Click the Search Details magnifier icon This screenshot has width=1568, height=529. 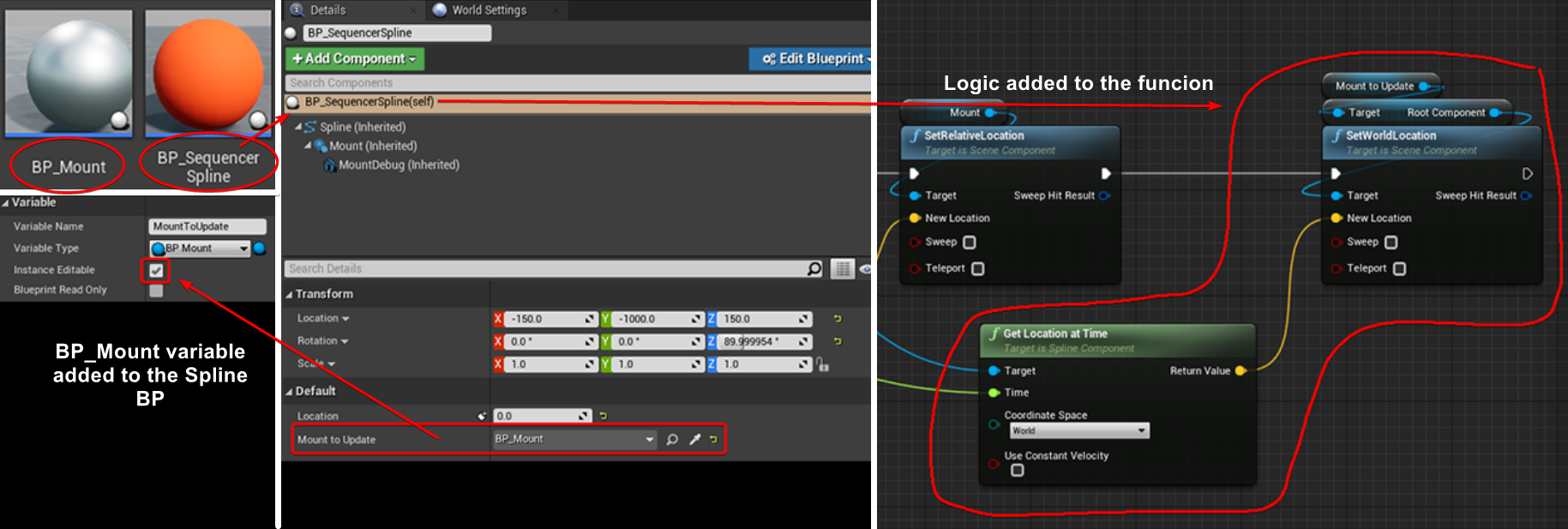[814, 268]
